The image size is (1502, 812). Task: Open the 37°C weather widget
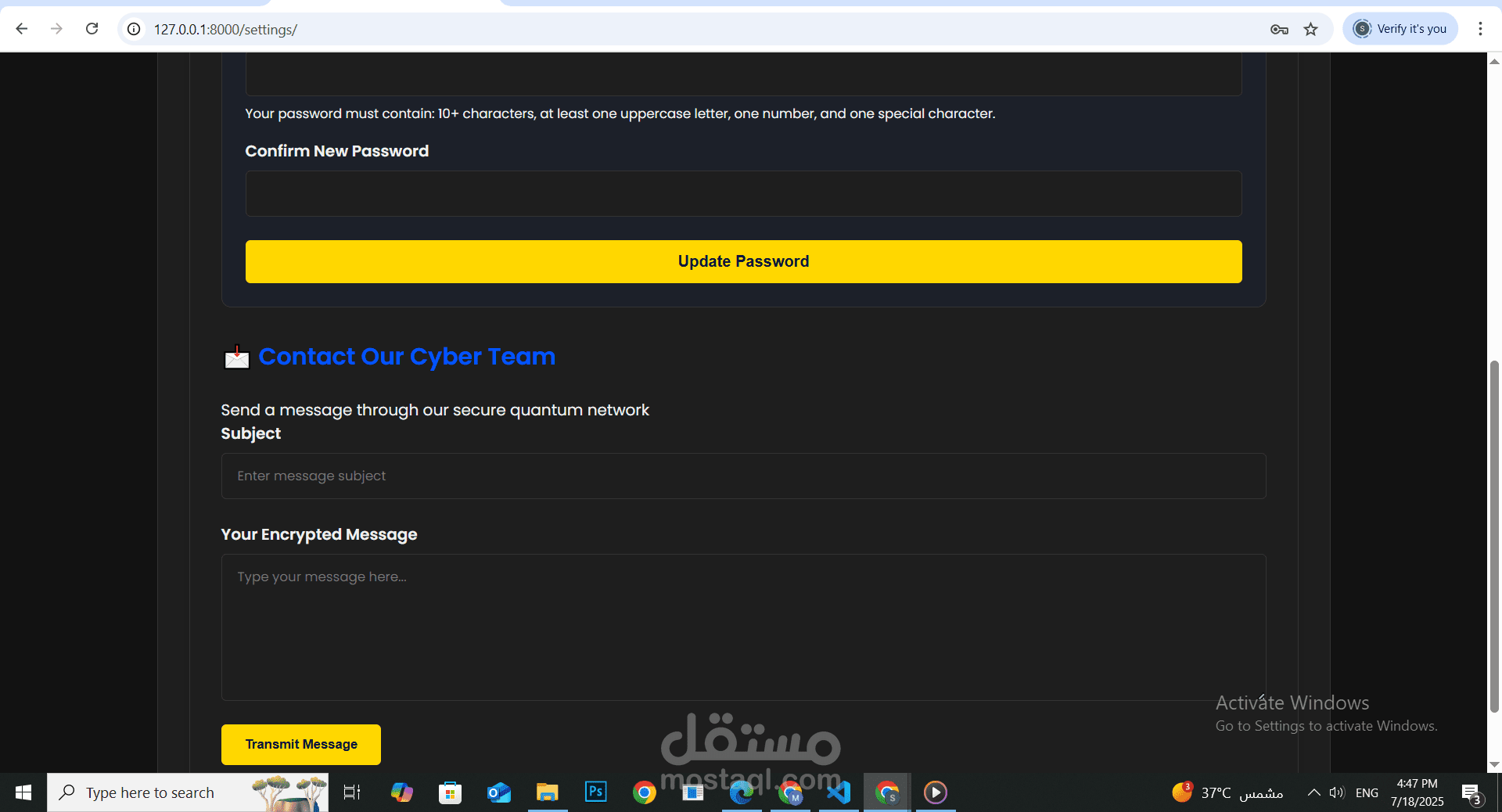(x=1227, y=792)
